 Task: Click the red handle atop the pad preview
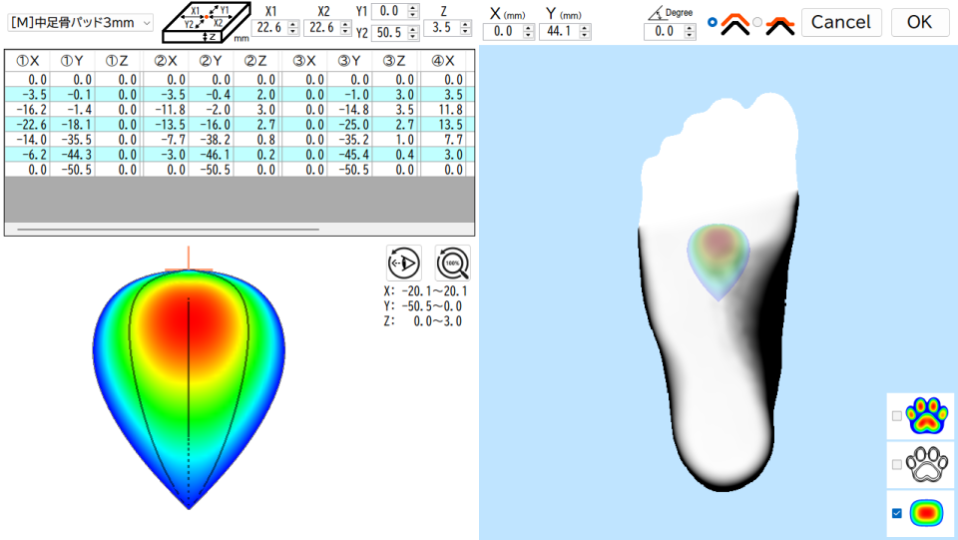[x=189, y=259]
